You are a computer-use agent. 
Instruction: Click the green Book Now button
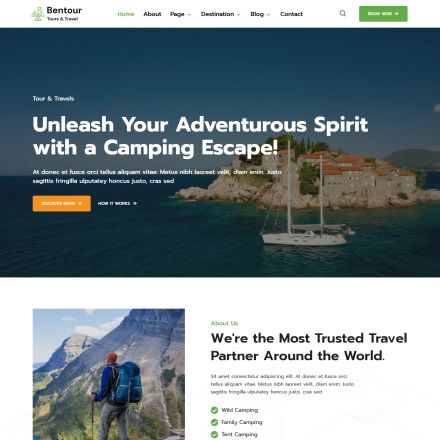click(x=383, y=14)
